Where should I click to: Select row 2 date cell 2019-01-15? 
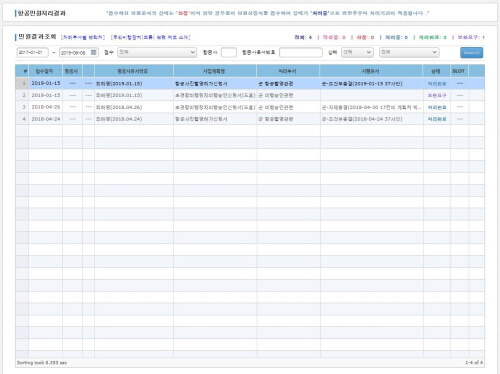pos(46,95)
